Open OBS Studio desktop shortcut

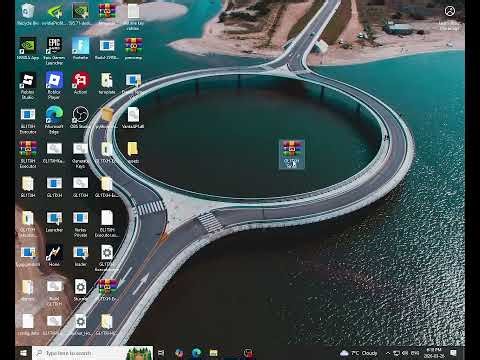pyautogui.click(x=80, y=117)
